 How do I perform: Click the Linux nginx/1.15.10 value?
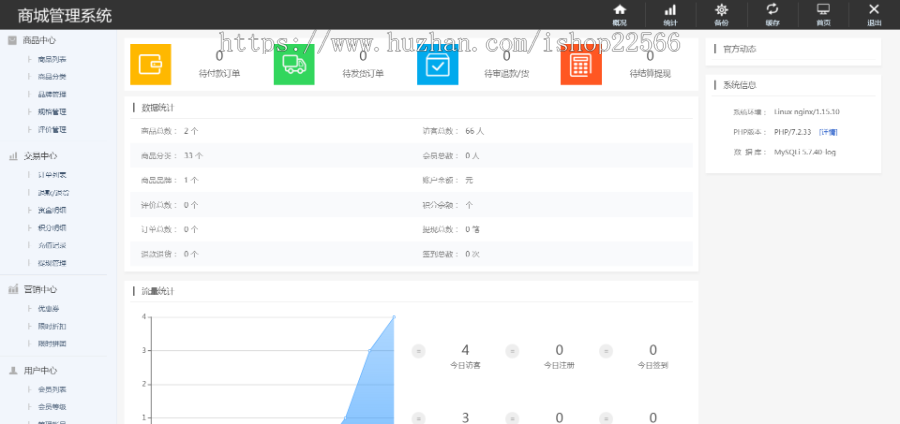806,112
